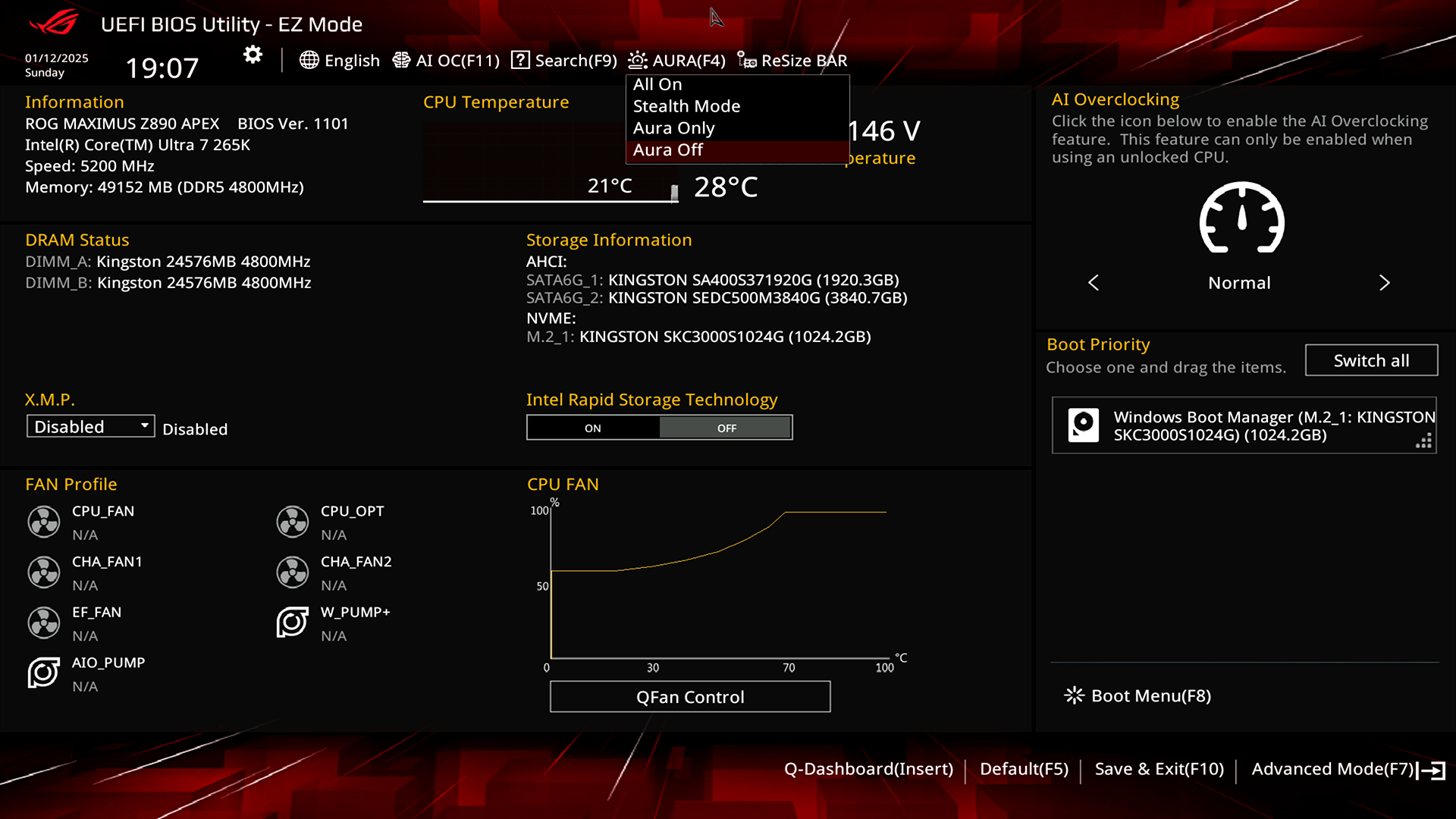Open AURA(F4) menu label
This screenshot has width=1456, height=819.
click(689, 61)
